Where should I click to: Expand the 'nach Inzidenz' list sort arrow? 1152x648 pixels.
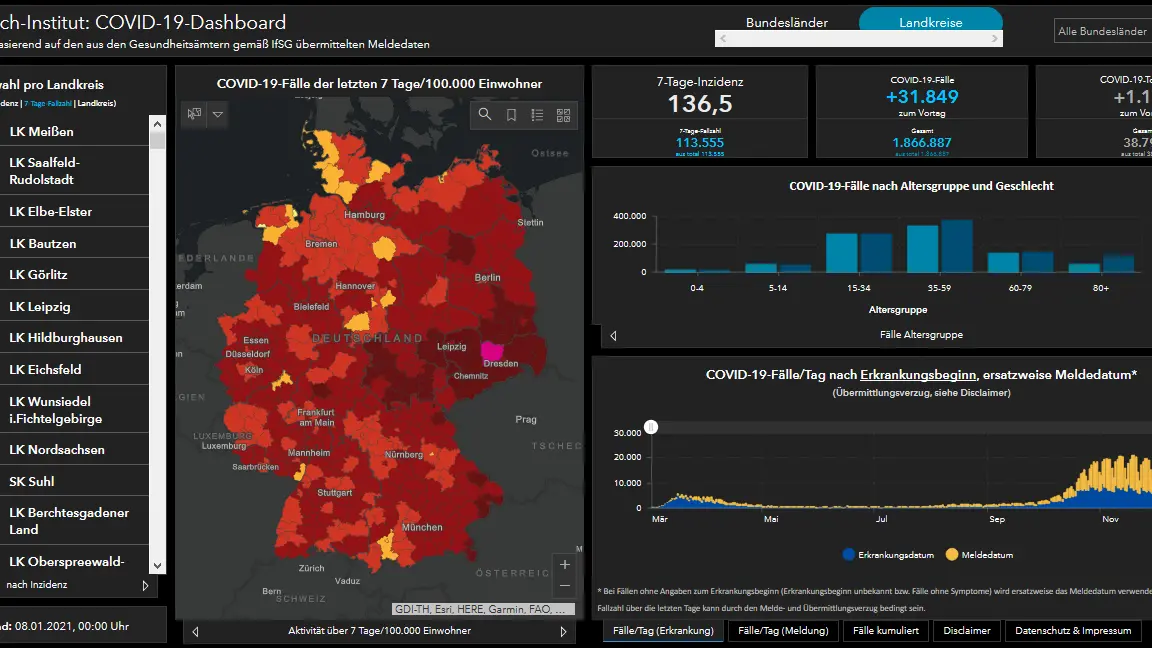pos(145,585)
